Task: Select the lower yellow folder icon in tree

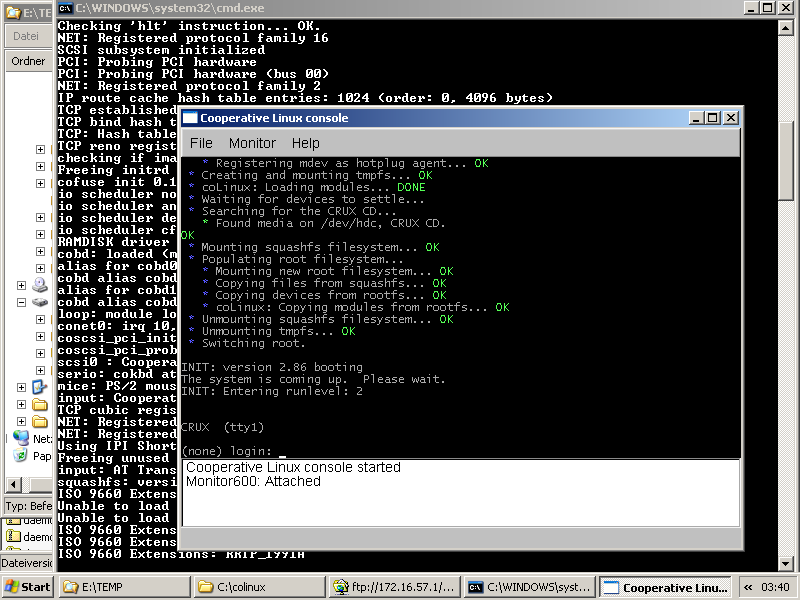Action: (40, 421)
